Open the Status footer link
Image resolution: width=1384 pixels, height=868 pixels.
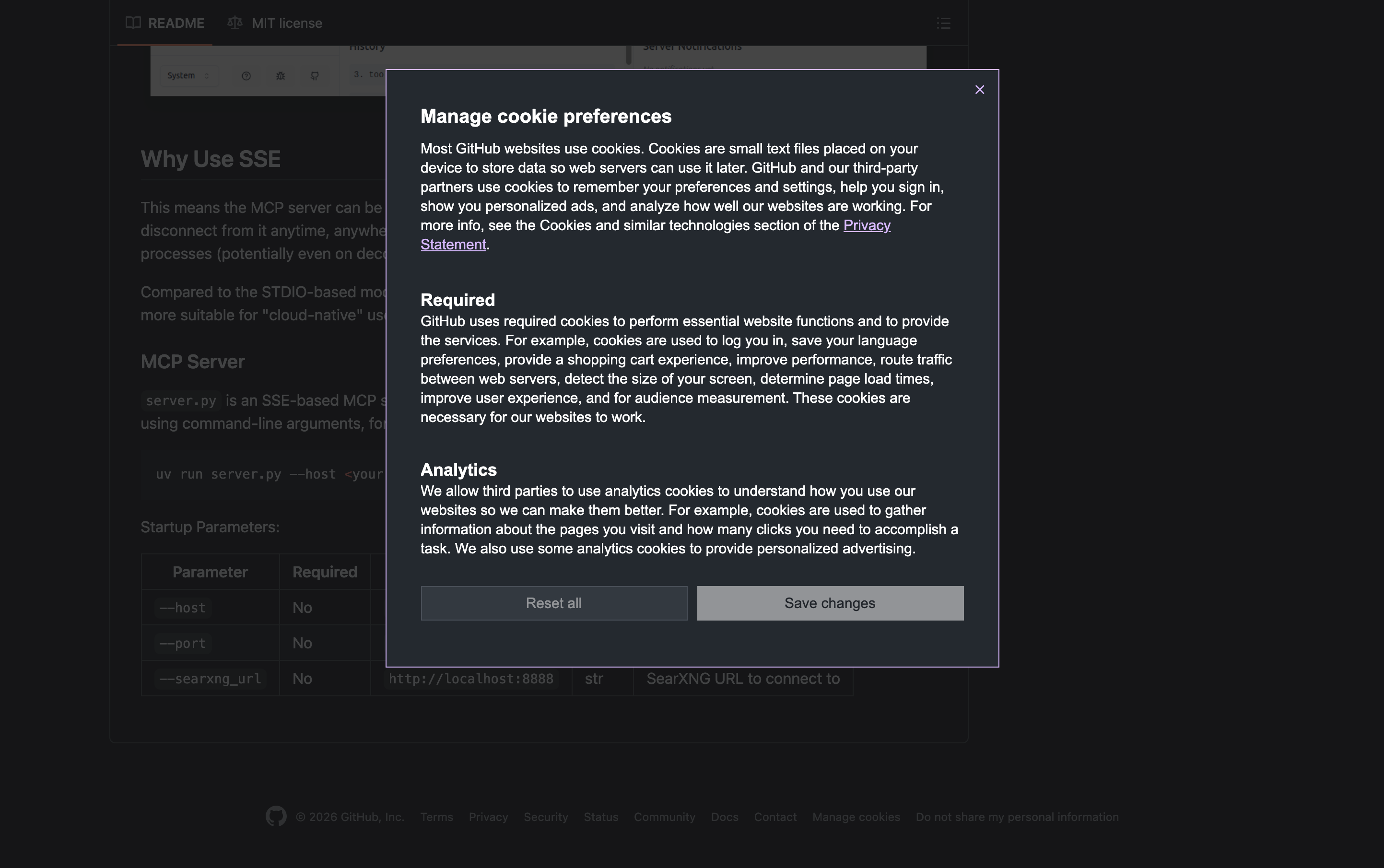click(600, 817)
